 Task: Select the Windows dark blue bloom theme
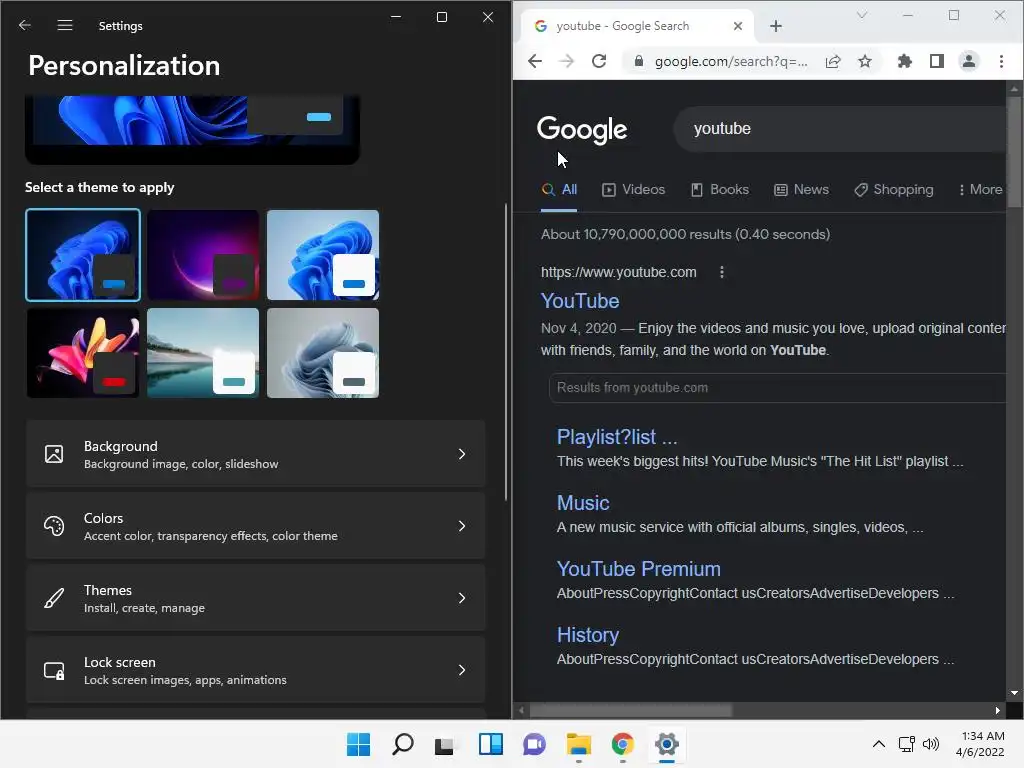click(83, 255)
